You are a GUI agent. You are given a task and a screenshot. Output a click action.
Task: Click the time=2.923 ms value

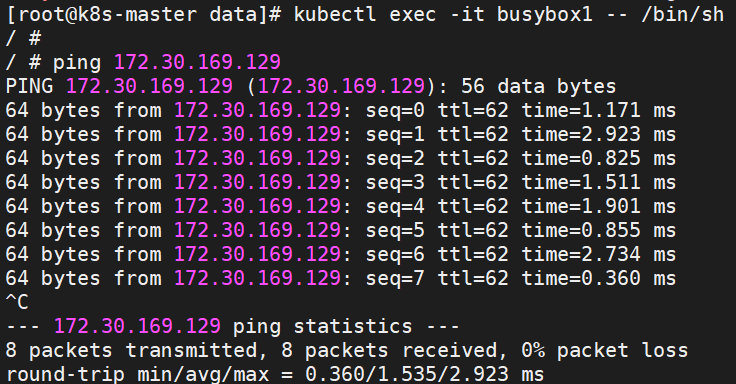coord(599,134)
